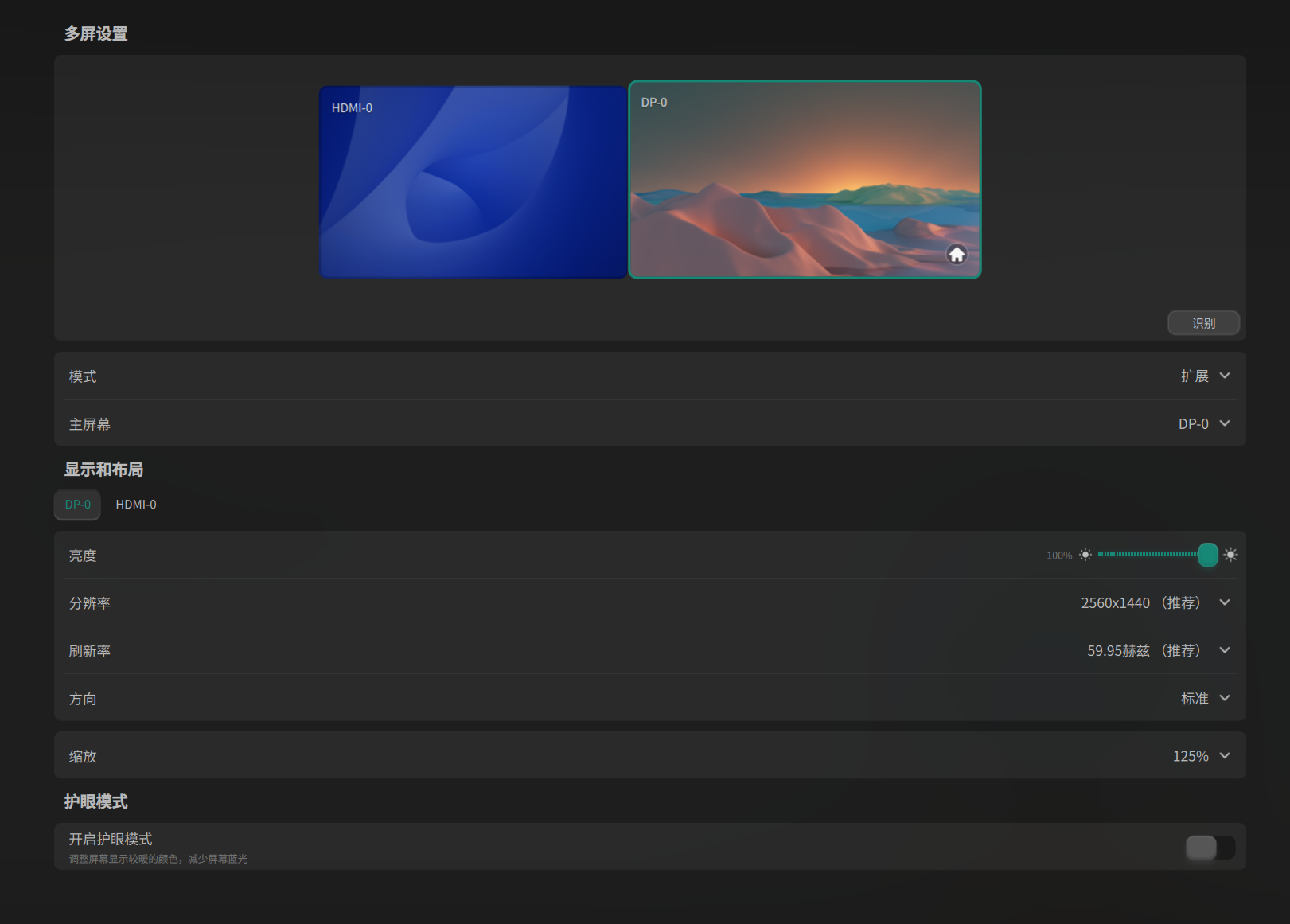Click the 护眼模式 section heading

(96, 801)
